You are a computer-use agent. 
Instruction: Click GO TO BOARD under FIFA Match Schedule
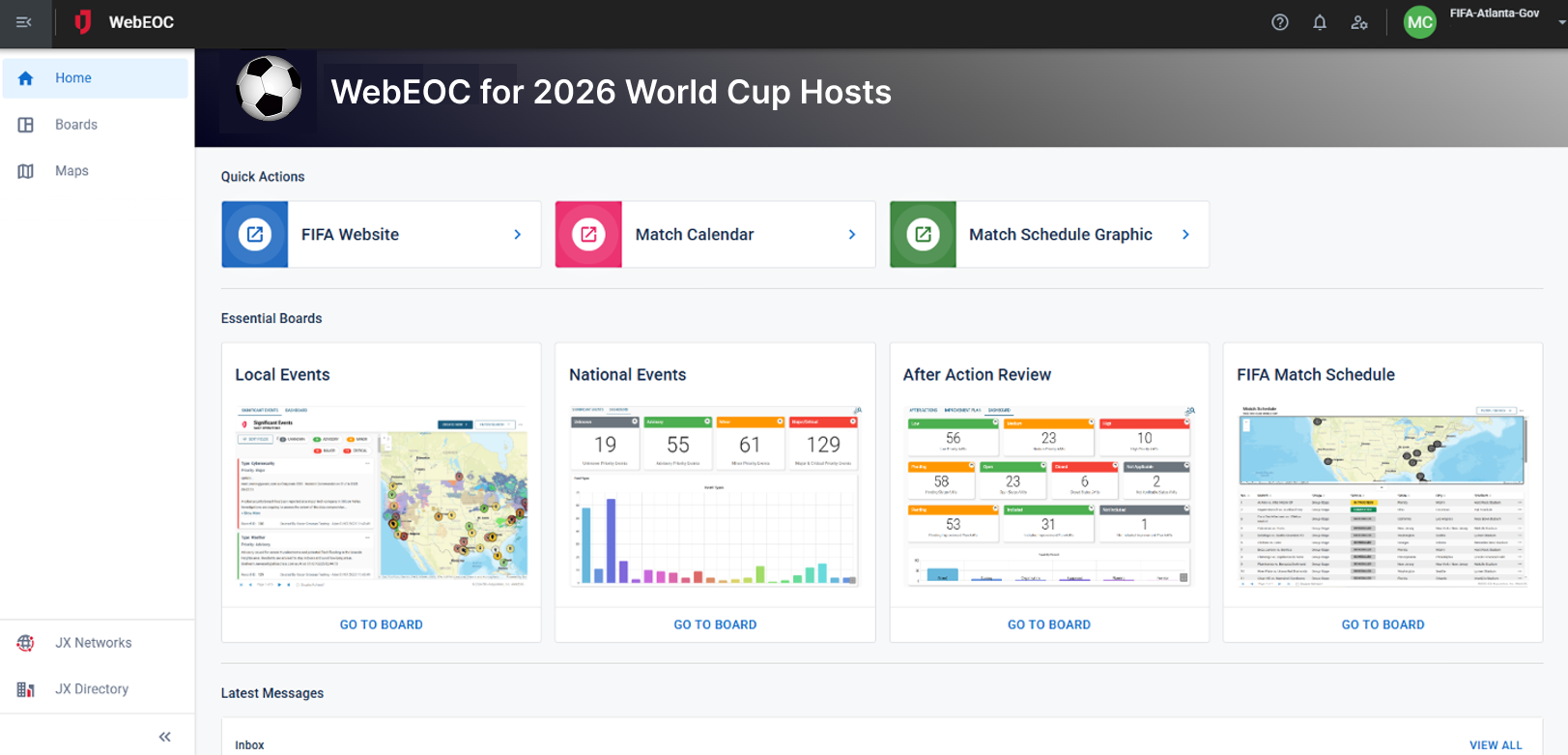tap(1383, 624)
